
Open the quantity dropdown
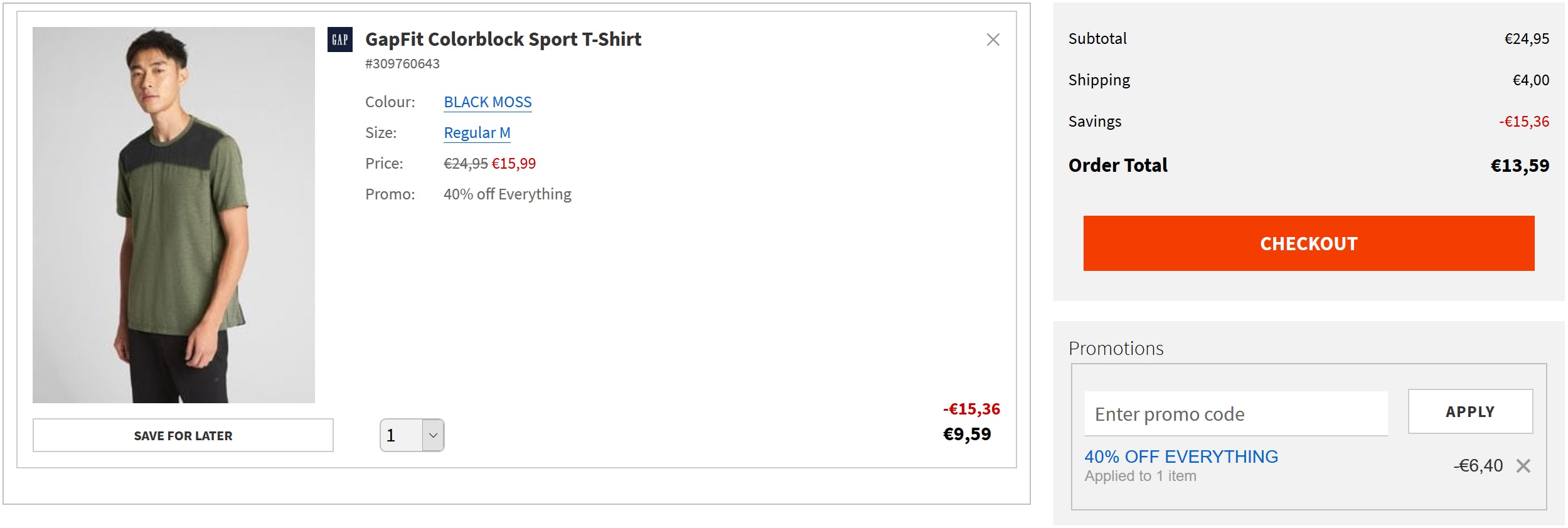tap(412, 435)
